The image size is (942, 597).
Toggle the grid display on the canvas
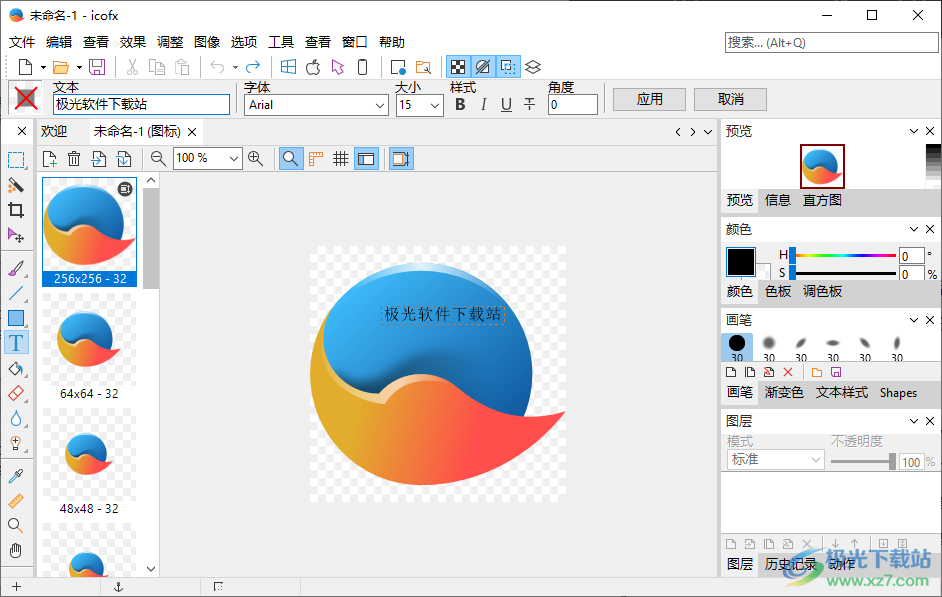coord(340,158)
